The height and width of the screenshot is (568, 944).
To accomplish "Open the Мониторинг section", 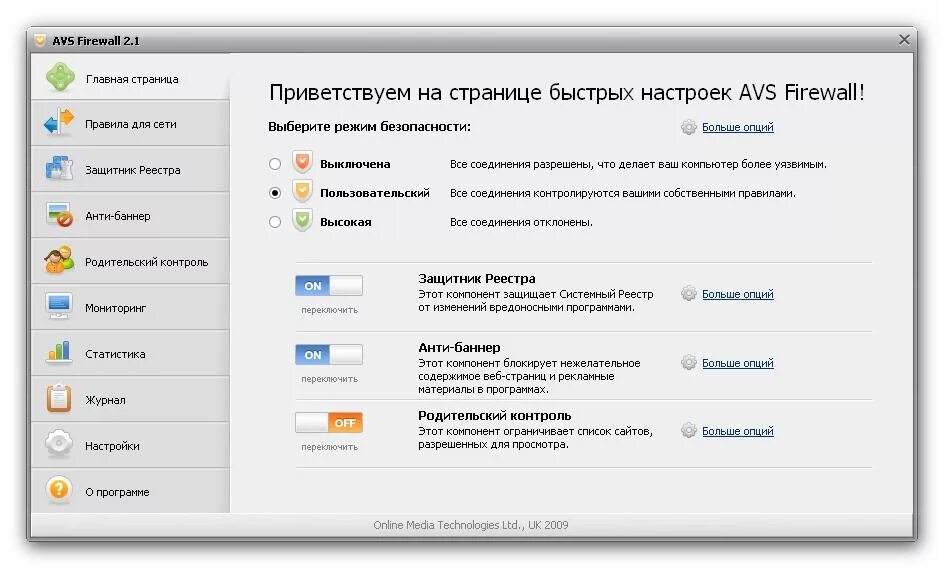I will click(130, 307).
